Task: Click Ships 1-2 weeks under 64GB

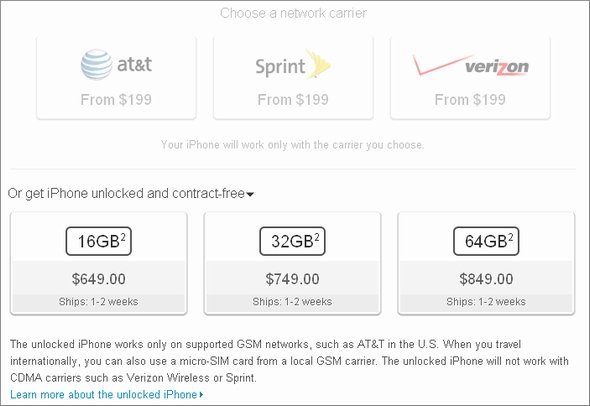Action: tap(486, 301)
